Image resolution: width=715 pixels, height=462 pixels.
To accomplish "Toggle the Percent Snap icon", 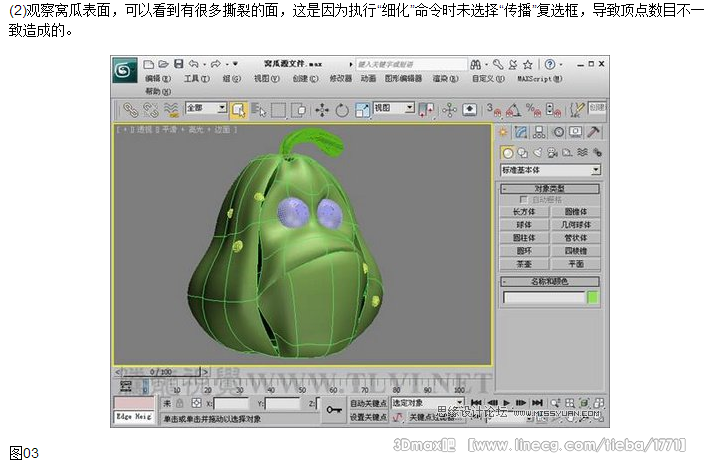I will (533, 110).
